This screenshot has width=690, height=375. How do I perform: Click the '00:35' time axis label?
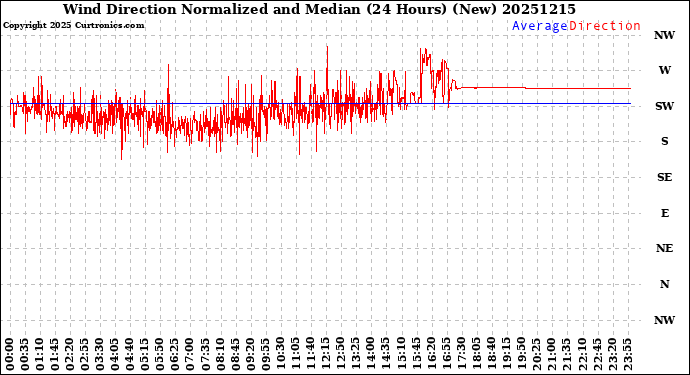pyautogui.click(x=25, y=355)
